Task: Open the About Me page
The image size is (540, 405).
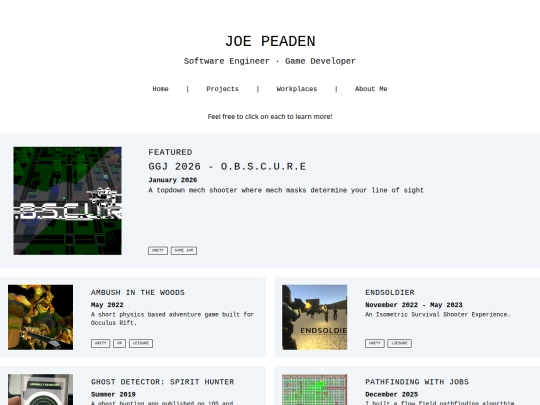Action: pos(371,89)
